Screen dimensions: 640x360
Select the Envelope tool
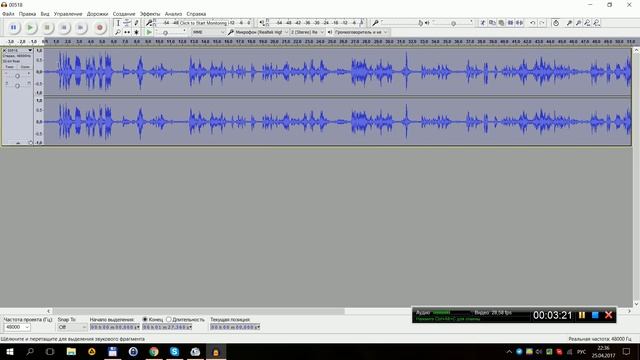127,23
